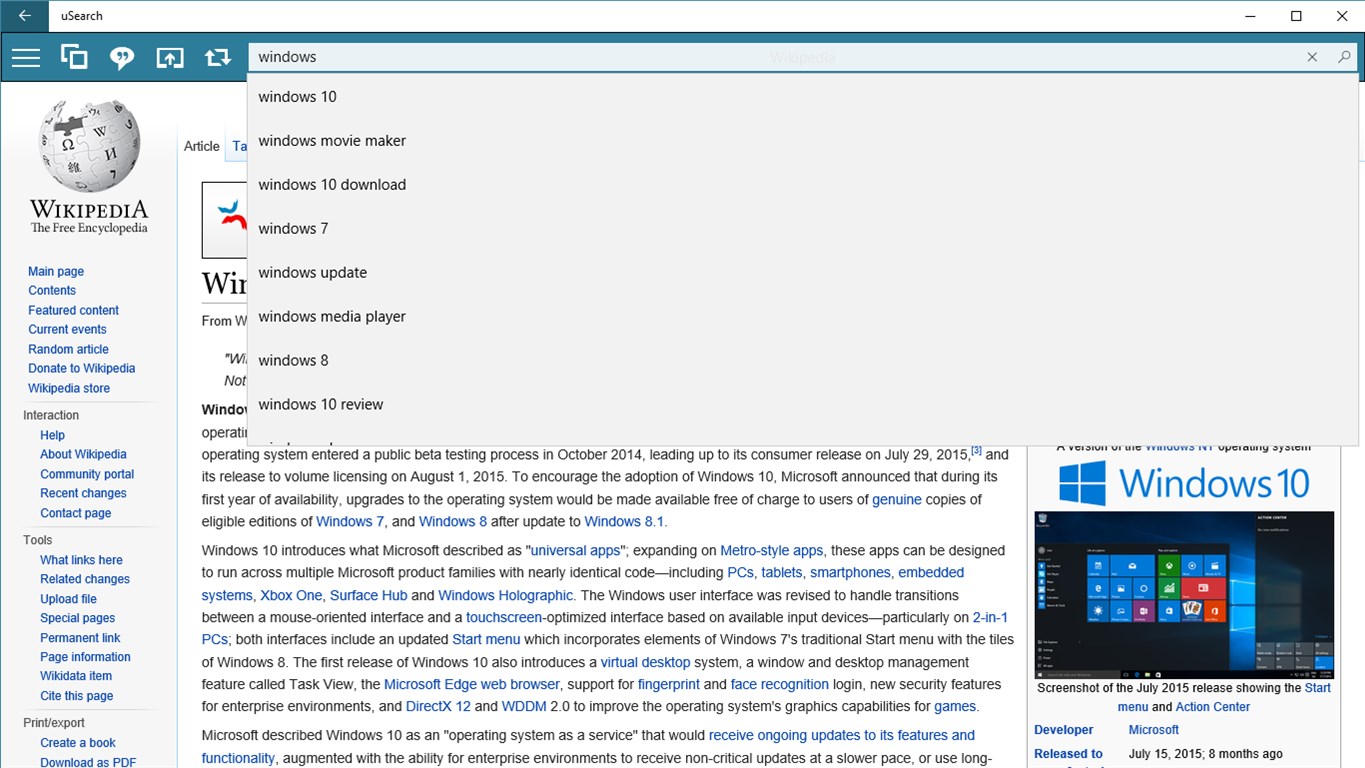Pick 'windows 7' from the suggestion list
This screenshot has height=768, width=1365.
(x=293, y=228)
